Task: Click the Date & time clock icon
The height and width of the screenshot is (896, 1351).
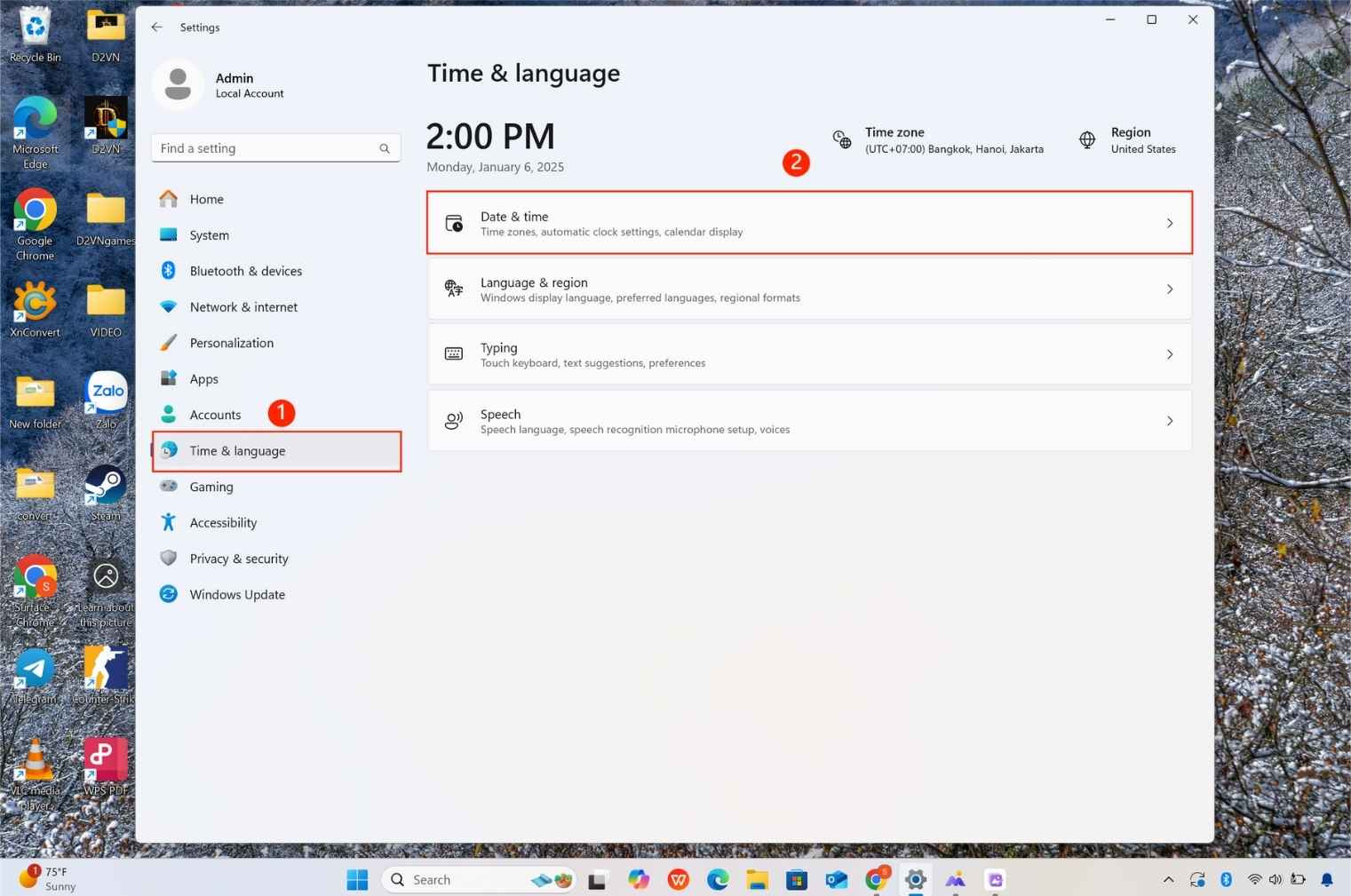Action: click(x=454, y=223)
